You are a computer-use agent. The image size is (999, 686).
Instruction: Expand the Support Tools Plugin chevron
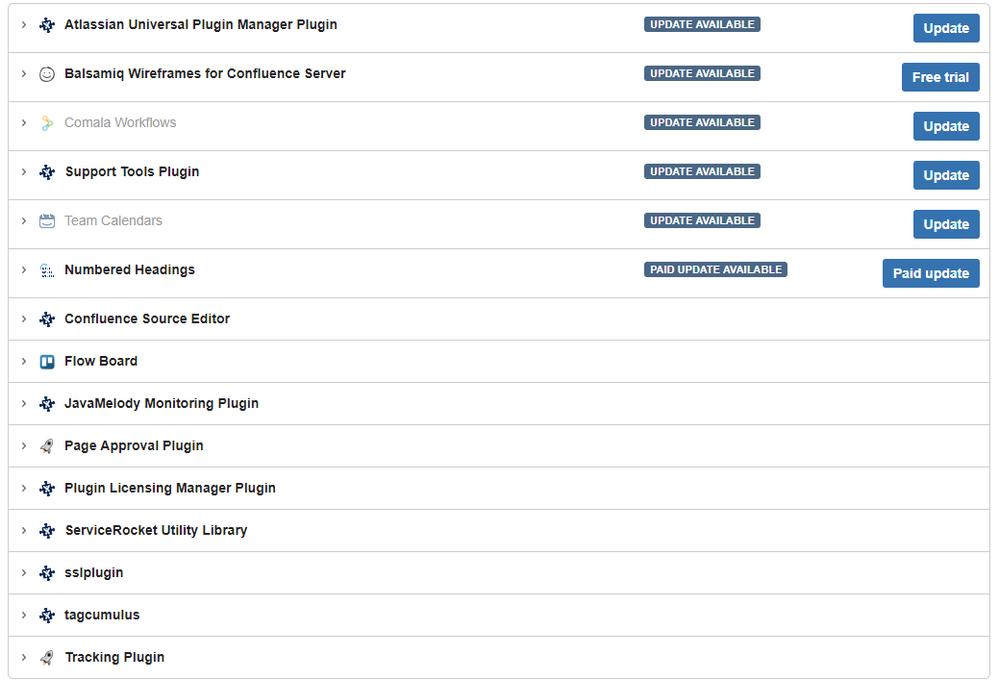(24, 172)
